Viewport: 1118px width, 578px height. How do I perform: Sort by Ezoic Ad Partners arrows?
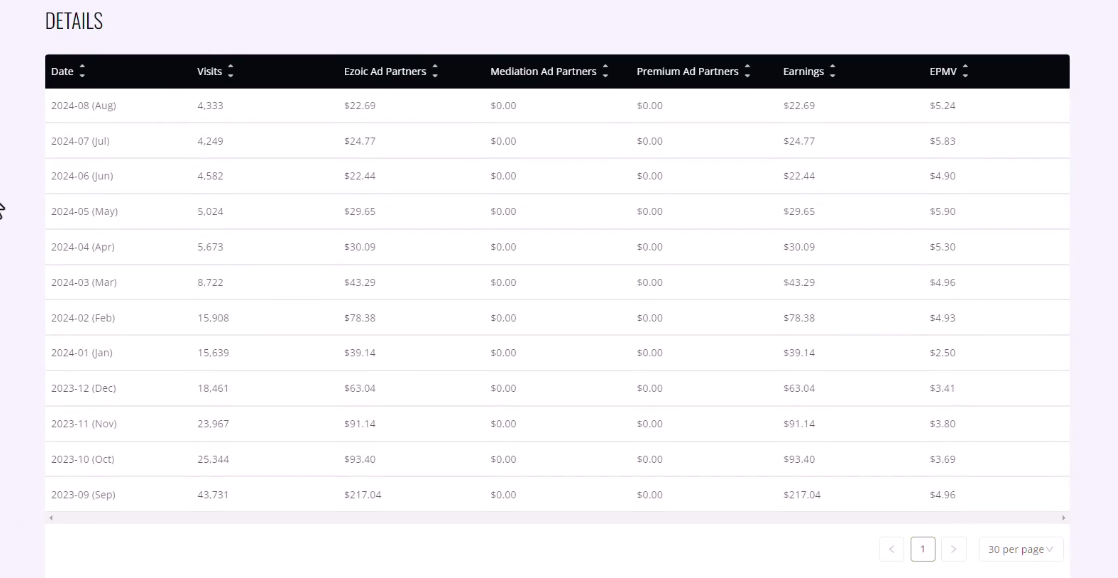(435, 71)
